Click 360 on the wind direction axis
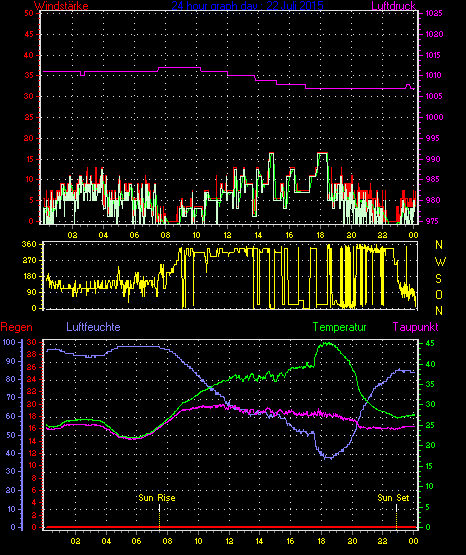The width and height of the screenshot is (466, 555). (x=29, y=244)
